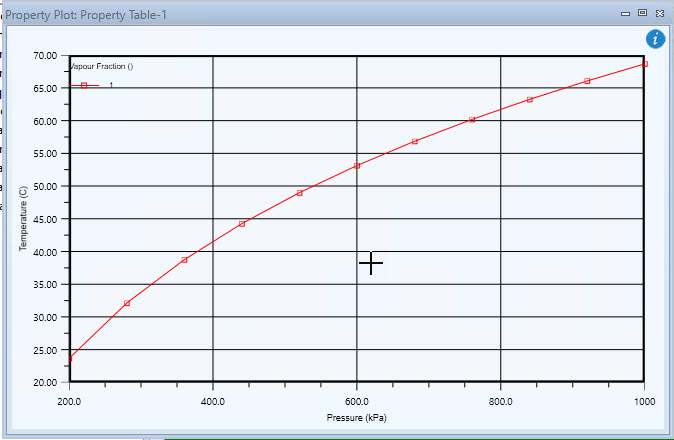
Task: Select the data point marker at 600 kPa
Action: pyautogui.click(x=357, y=166)
